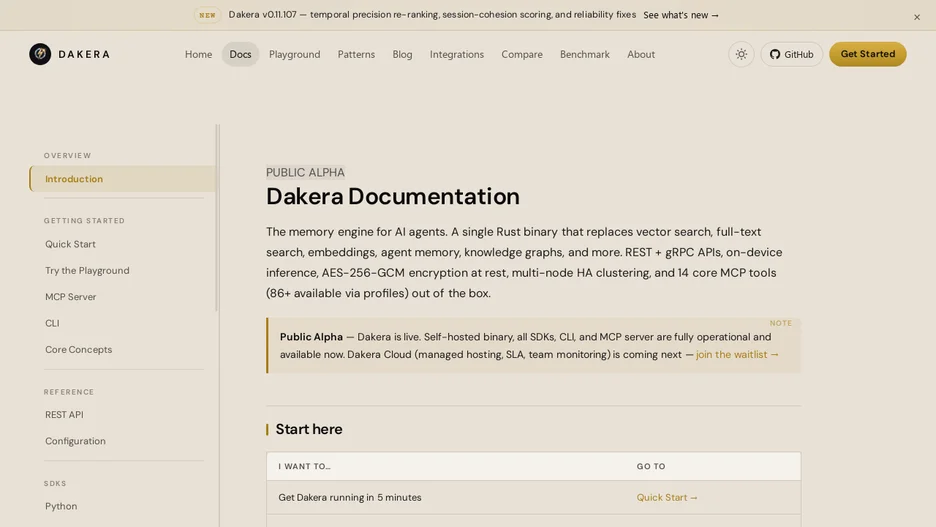Click the NOTE tag in callout
This screenshot has width=936, height=527.
click(780, 323)
